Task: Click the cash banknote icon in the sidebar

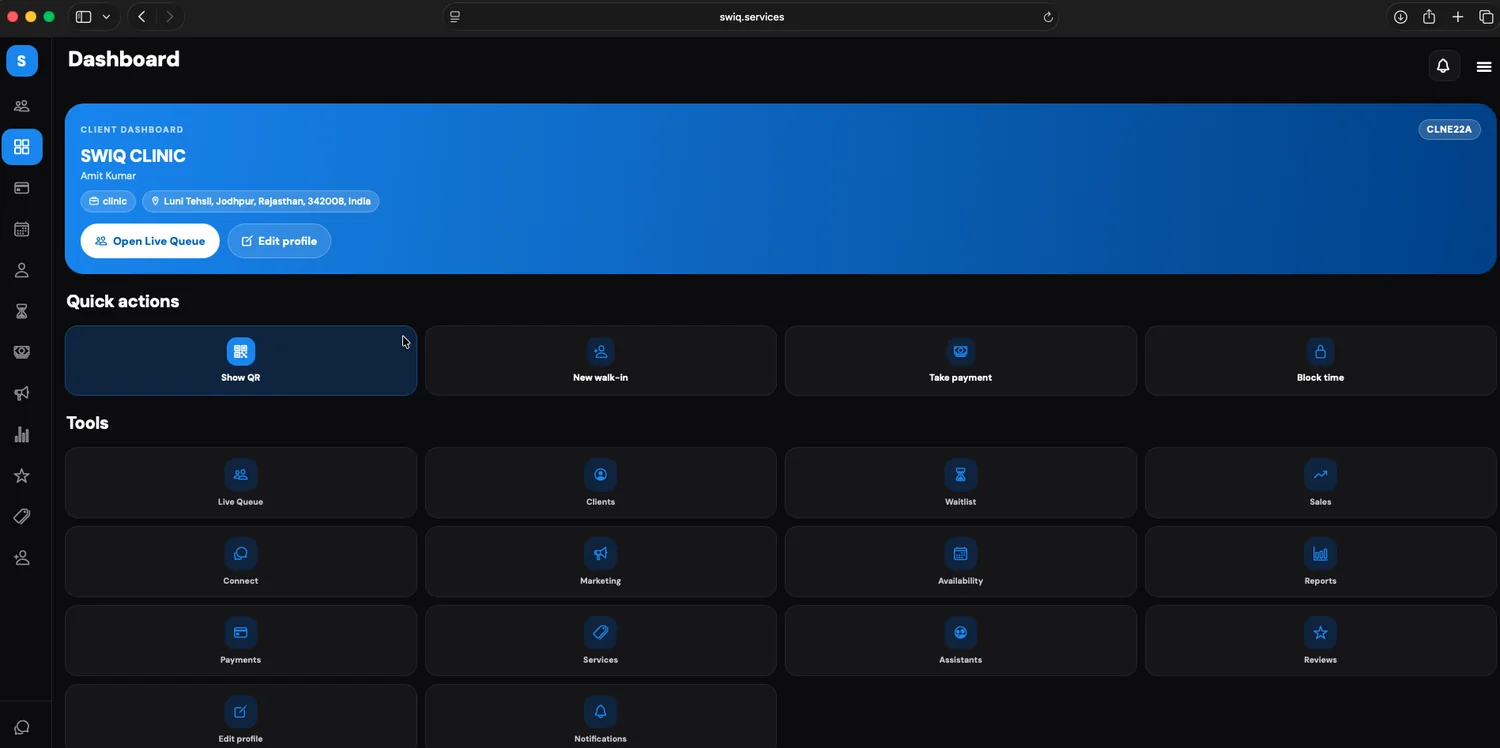Action: tap(22, 352)
